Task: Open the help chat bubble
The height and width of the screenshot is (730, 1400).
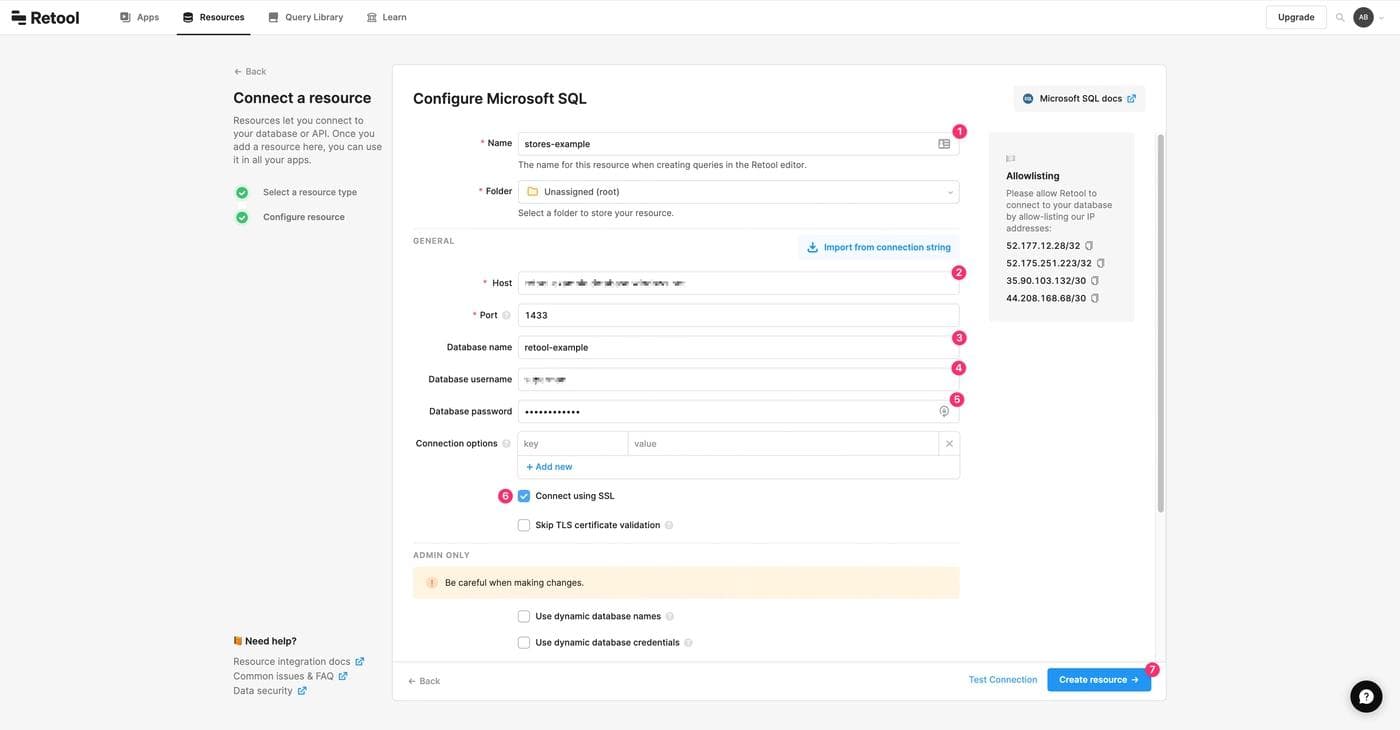Action: 1366,696
